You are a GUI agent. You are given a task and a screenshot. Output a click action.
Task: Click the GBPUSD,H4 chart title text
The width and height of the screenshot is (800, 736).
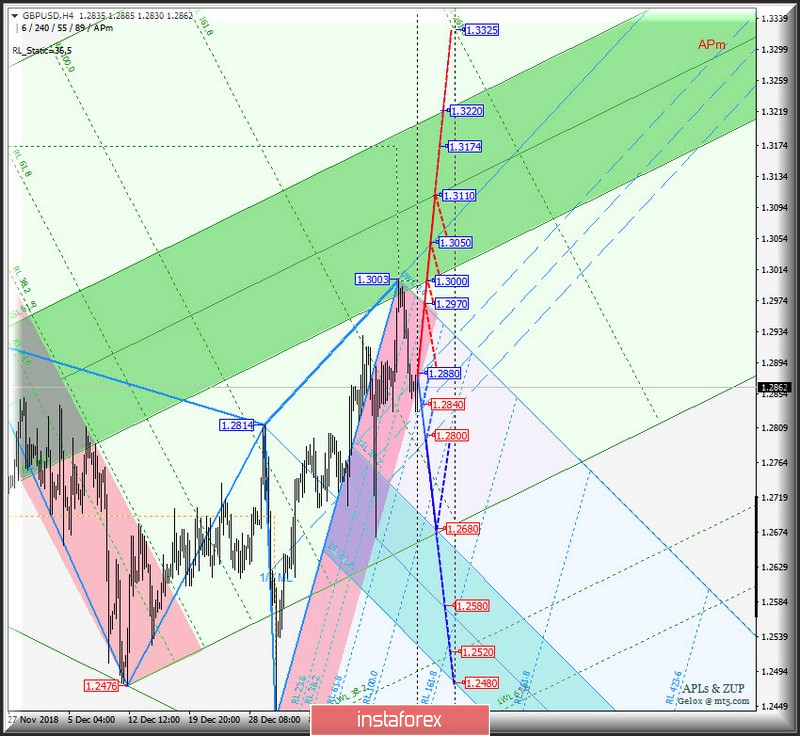48,16
